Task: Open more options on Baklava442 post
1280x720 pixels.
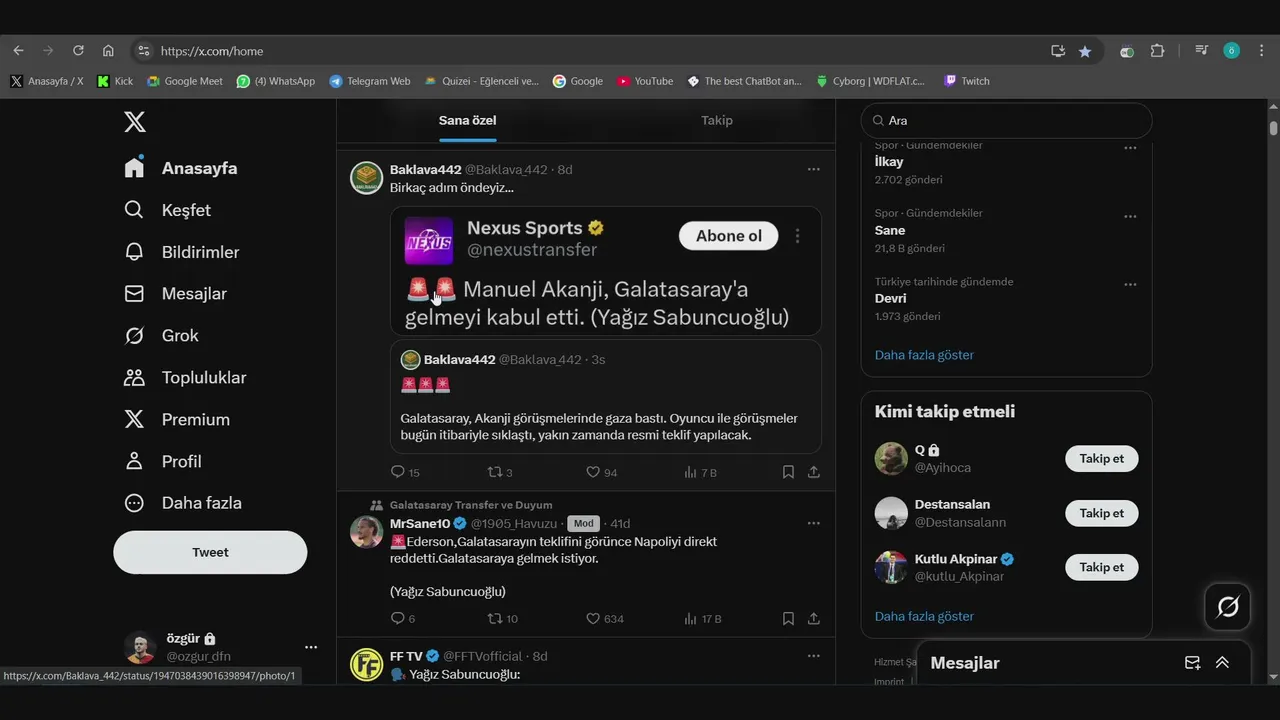Action: (813, 169)
